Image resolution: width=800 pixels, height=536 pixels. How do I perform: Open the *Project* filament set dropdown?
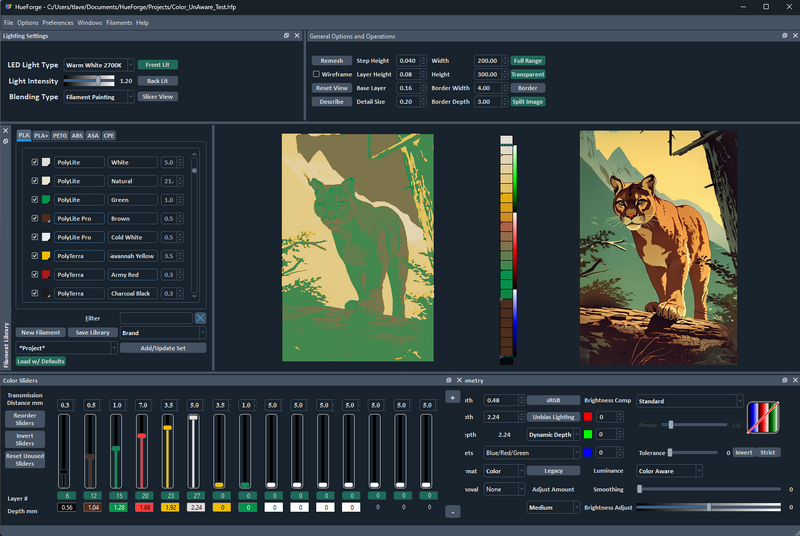tap(67, 348)
